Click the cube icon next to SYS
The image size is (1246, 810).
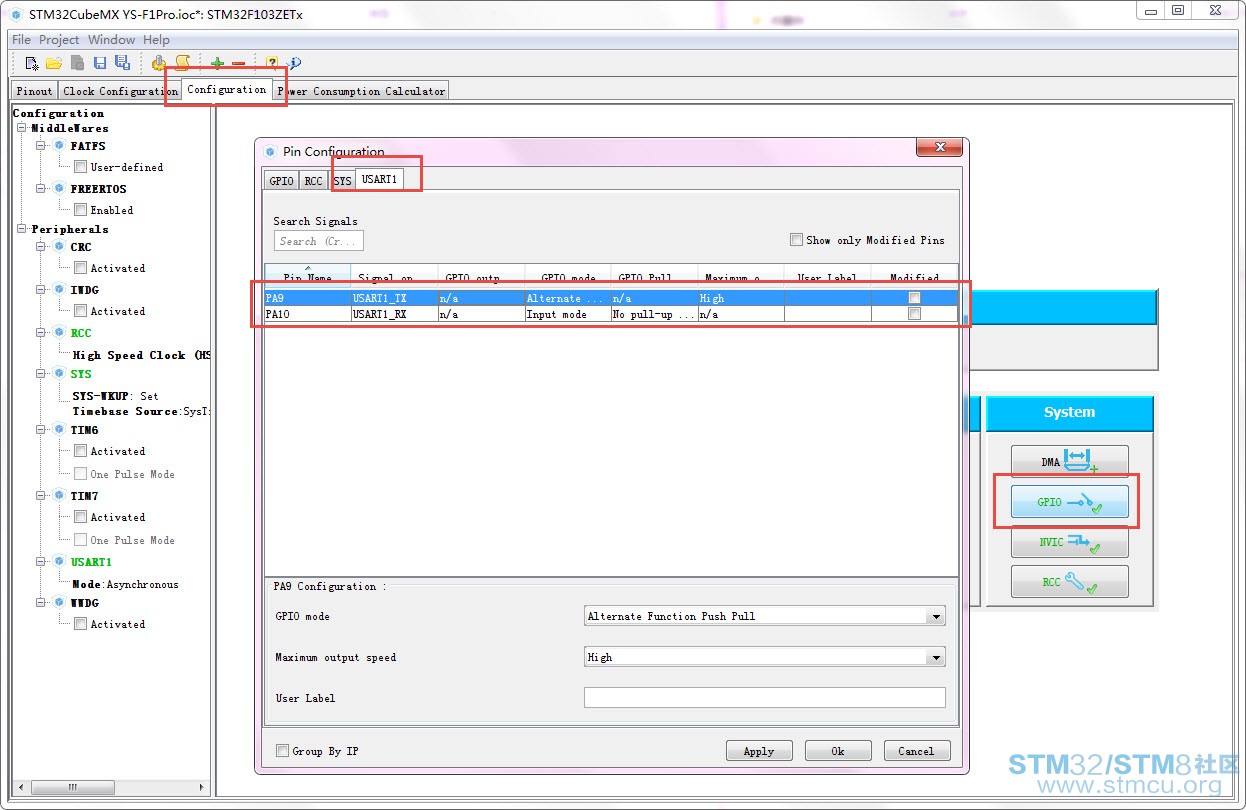59,373
